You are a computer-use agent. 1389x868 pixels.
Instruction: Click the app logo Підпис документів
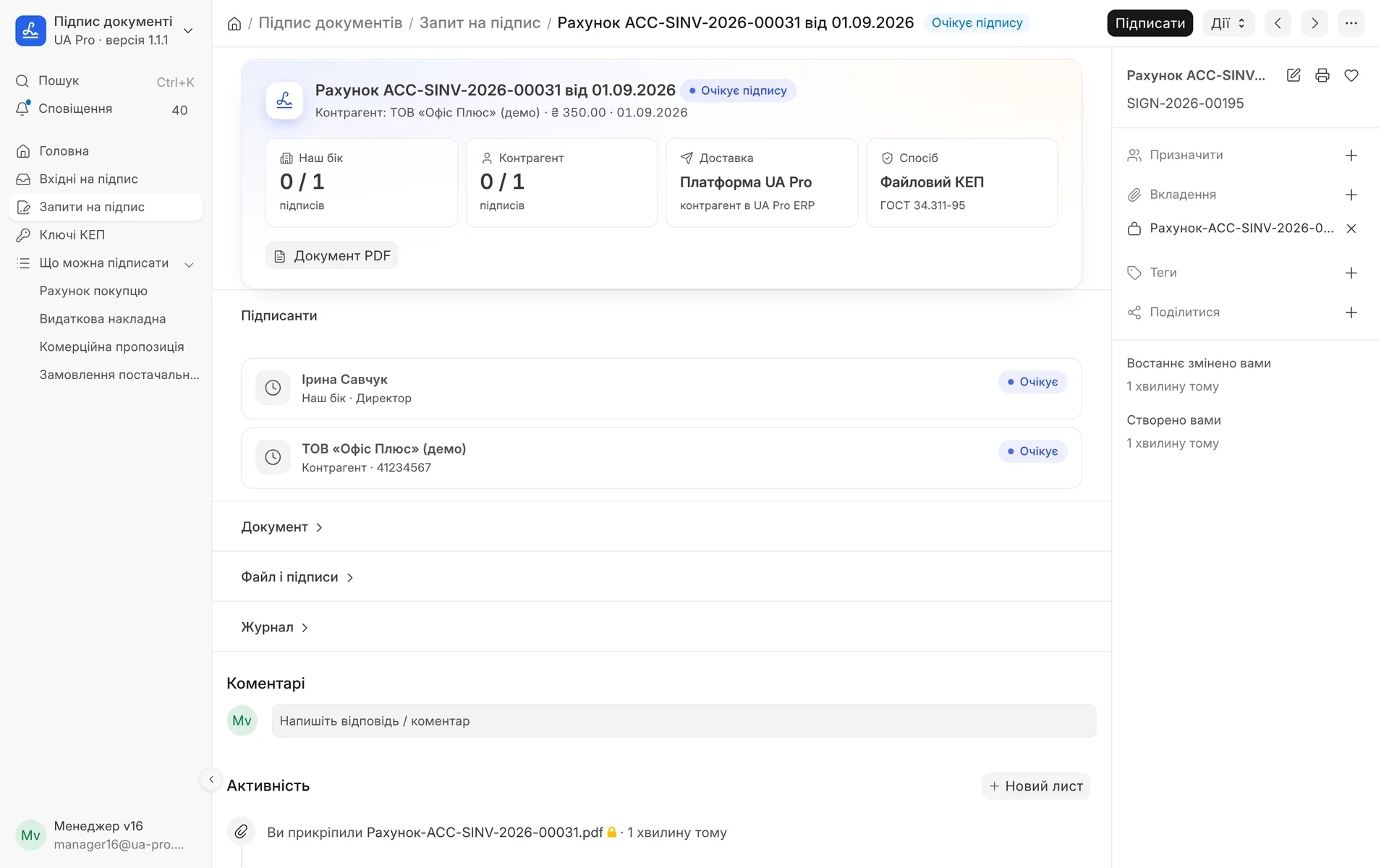pyautogui.click(x=30, y=31)
